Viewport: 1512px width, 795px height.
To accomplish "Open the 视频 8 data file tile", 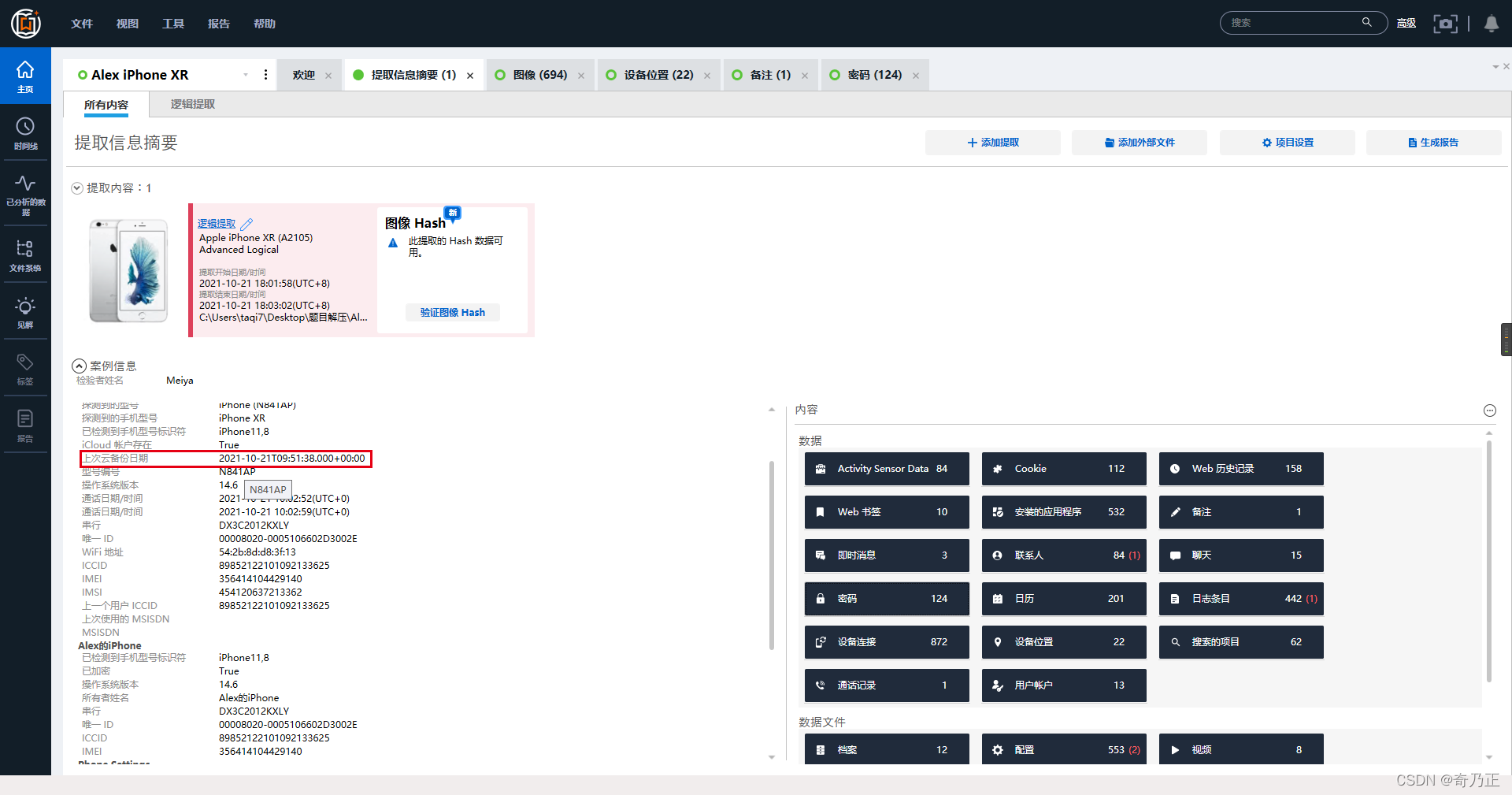I will (x=1241, y=749).
